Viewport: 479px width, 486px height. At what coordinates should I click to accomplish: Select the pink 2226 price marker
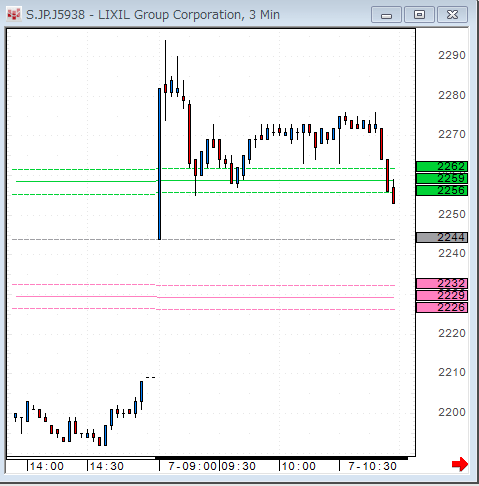(x=442, y=307)
